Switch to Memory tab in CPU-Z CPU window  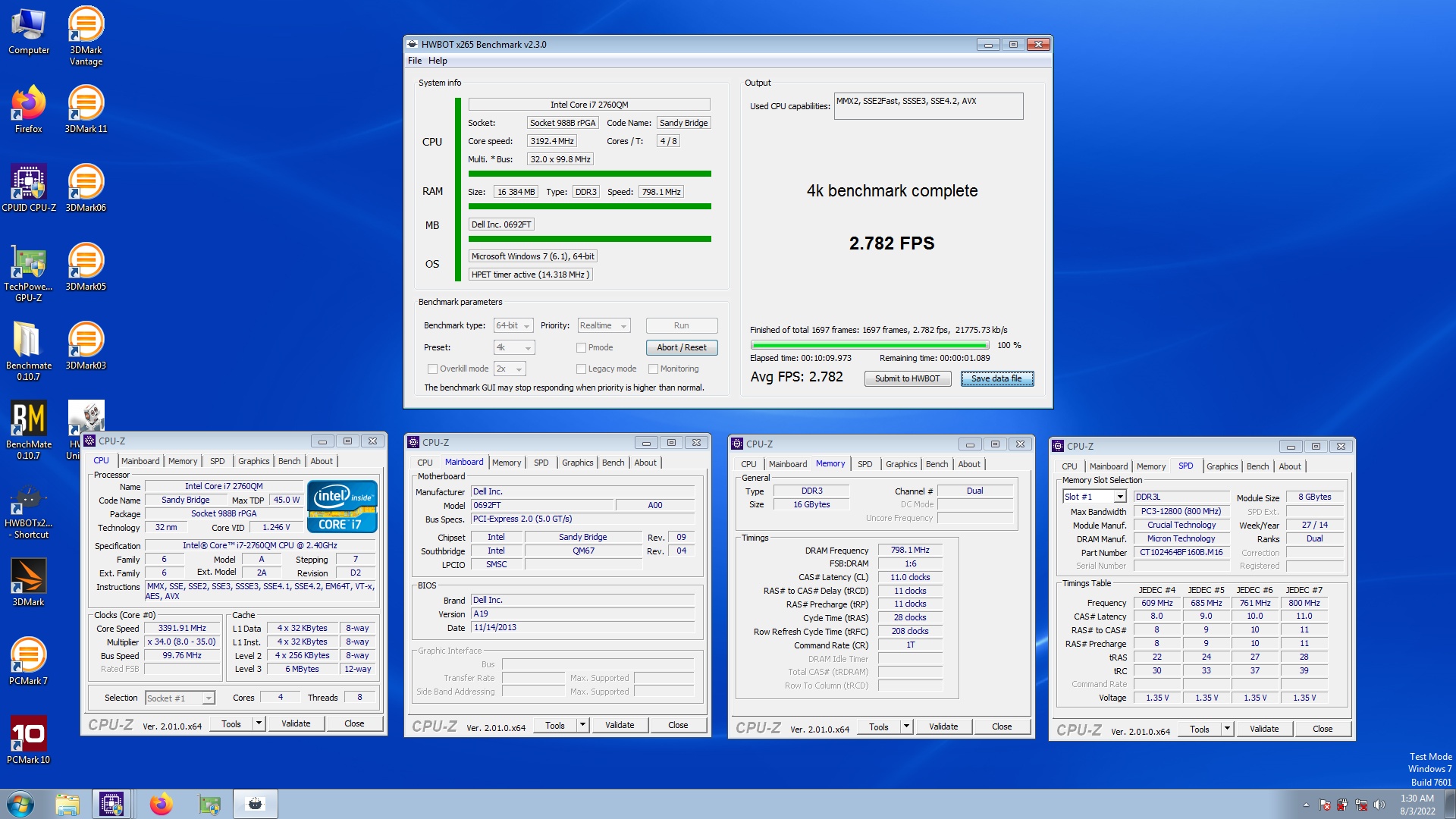182,461
